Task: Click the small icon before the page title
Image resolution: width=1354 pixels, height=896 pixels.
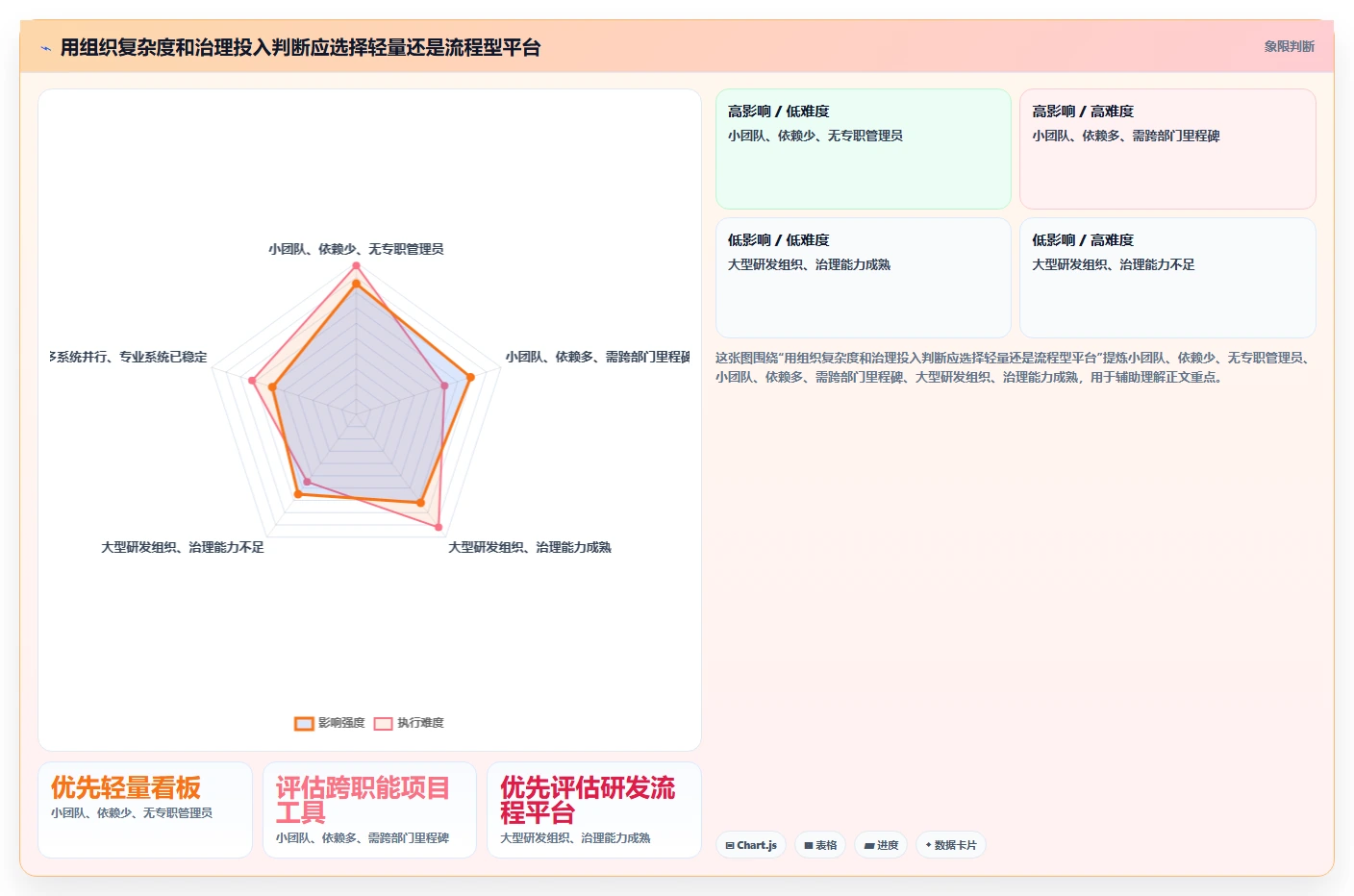Action: coord(45,48)
